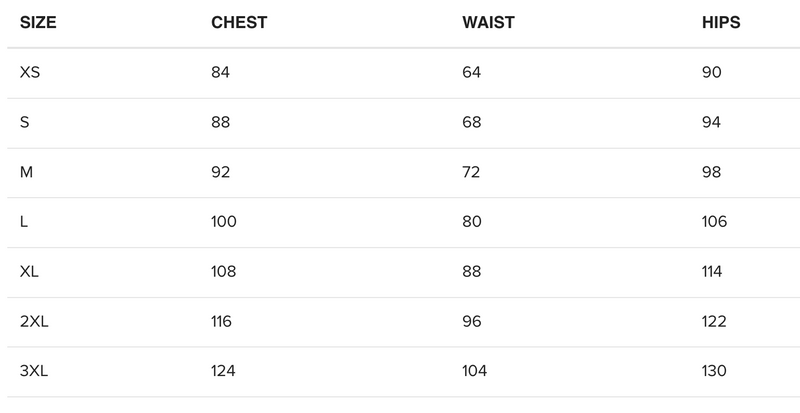This screenshot has height=413, width=800.
Task: Select the M size label
Action: [27, 172]
